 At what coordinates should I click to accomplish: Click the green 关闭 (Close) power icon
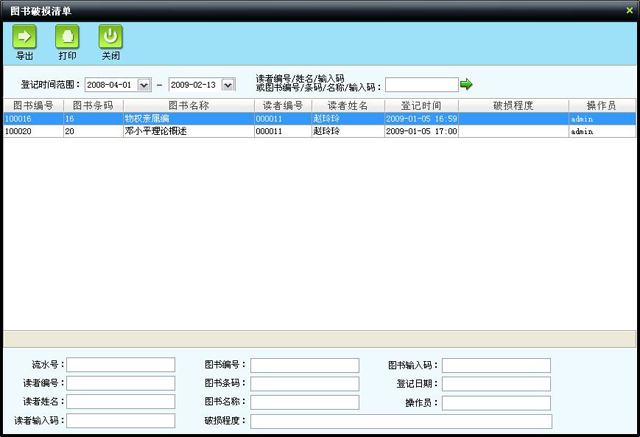pyautogui.click(x=110, y=37)
